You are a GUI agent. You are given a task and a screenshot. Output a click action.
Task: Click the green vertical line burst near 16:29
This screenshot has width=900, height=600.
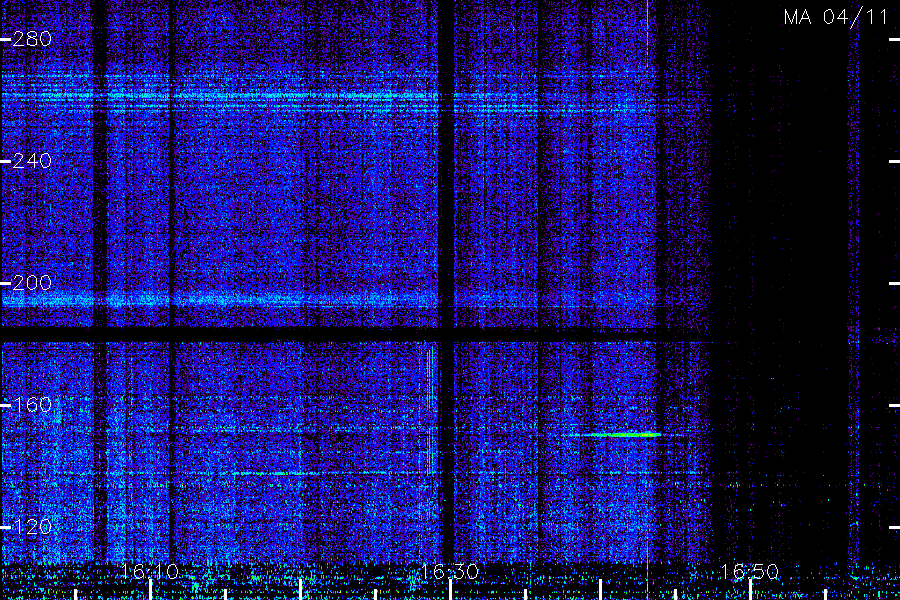point(430,411)
